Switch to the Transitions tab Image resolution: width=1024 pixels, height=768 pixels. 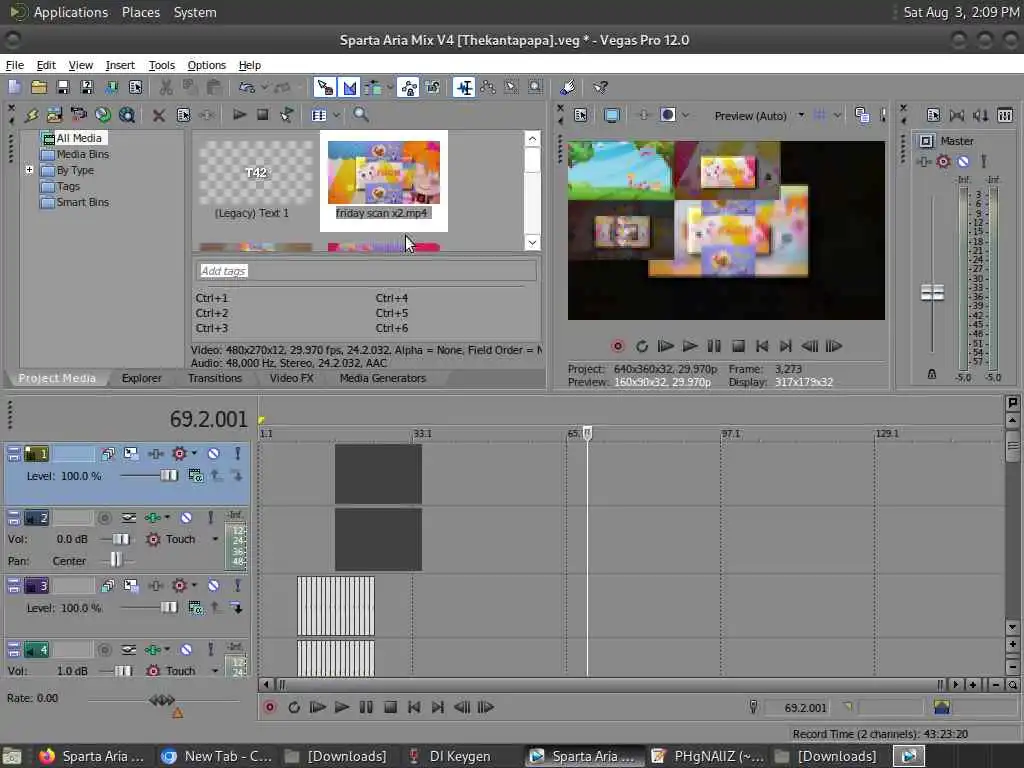[215, 378]
